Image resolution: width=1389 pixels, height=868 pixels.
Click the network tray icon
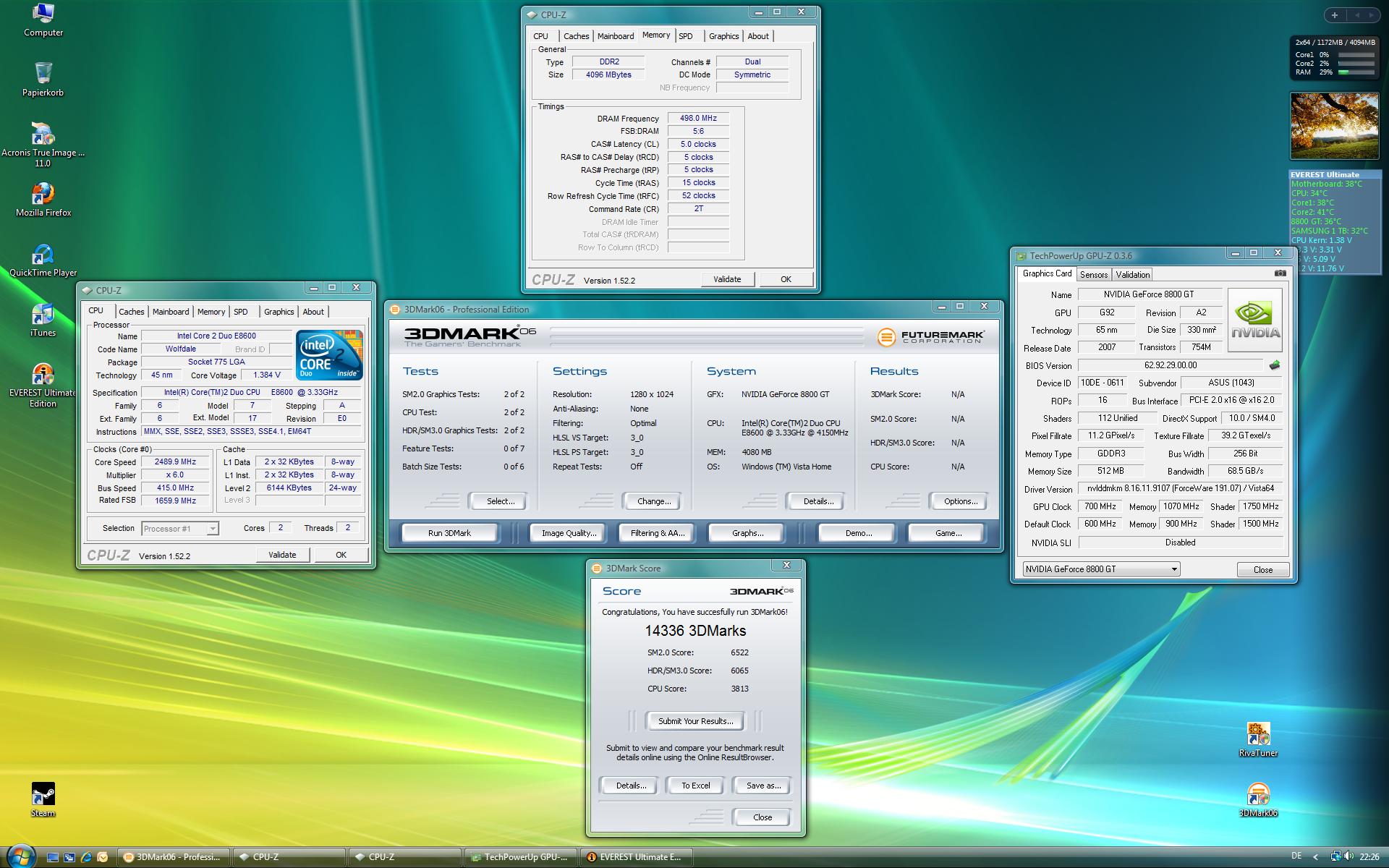1335,856
